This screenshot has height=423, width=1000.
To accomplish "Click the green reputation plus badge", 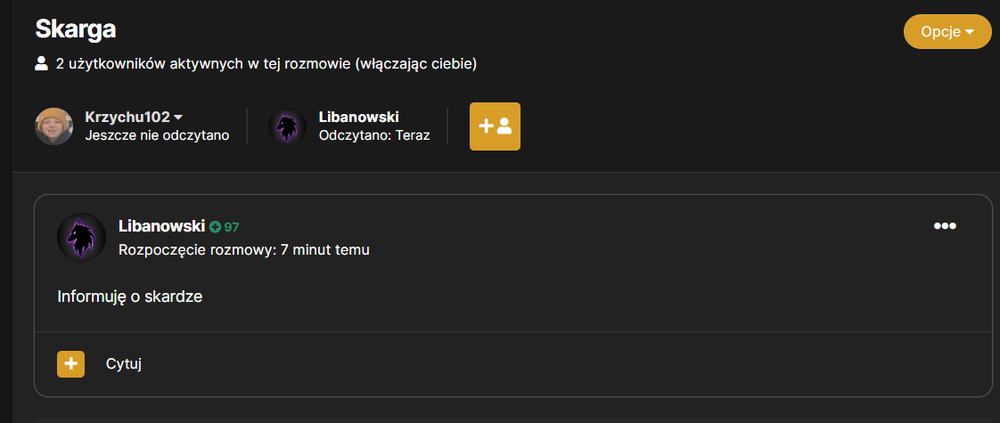I will tap(215, 226).
